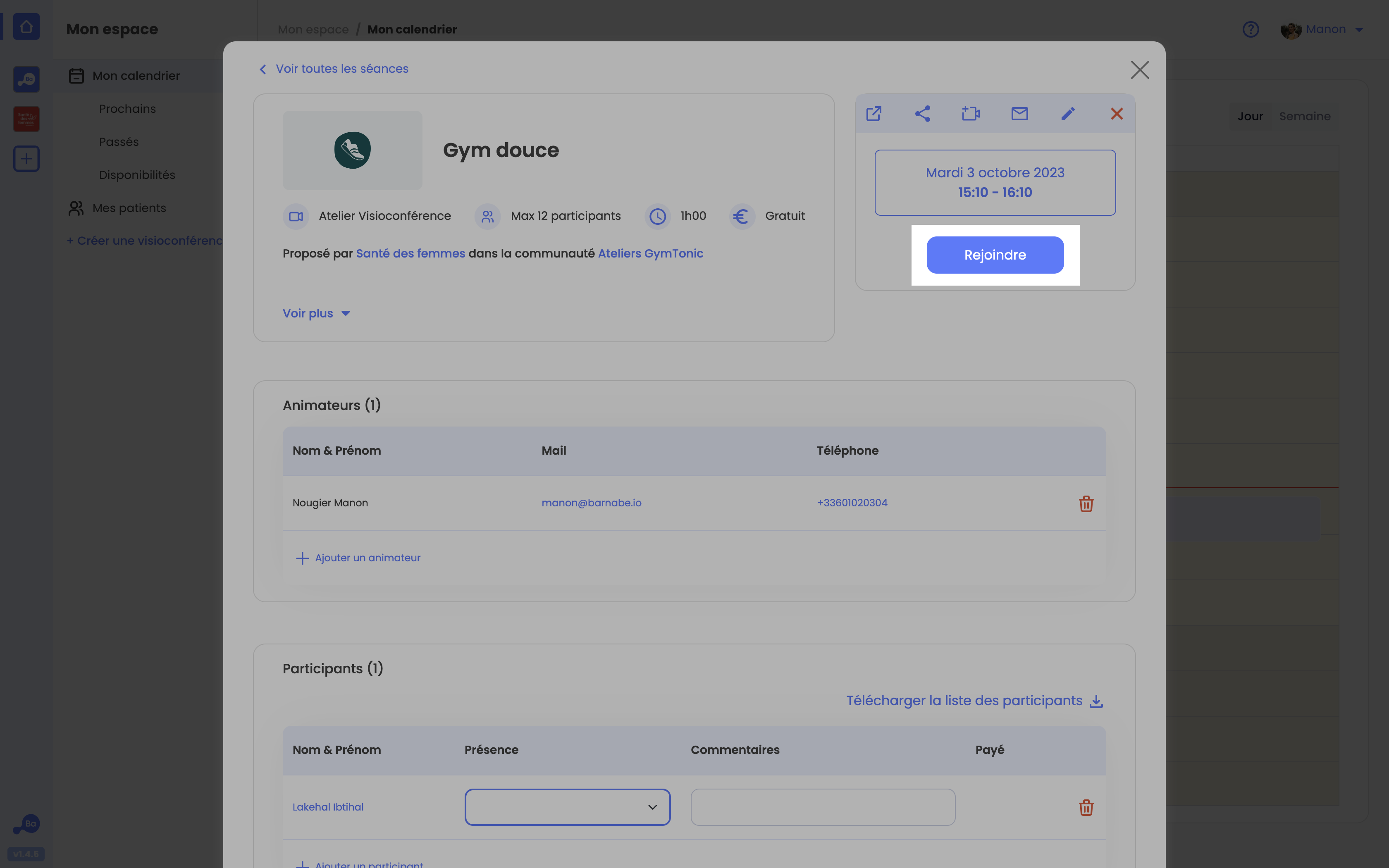
Task: Click the Gym douce shoe thumbnail
Action: [x=352, y=150]
